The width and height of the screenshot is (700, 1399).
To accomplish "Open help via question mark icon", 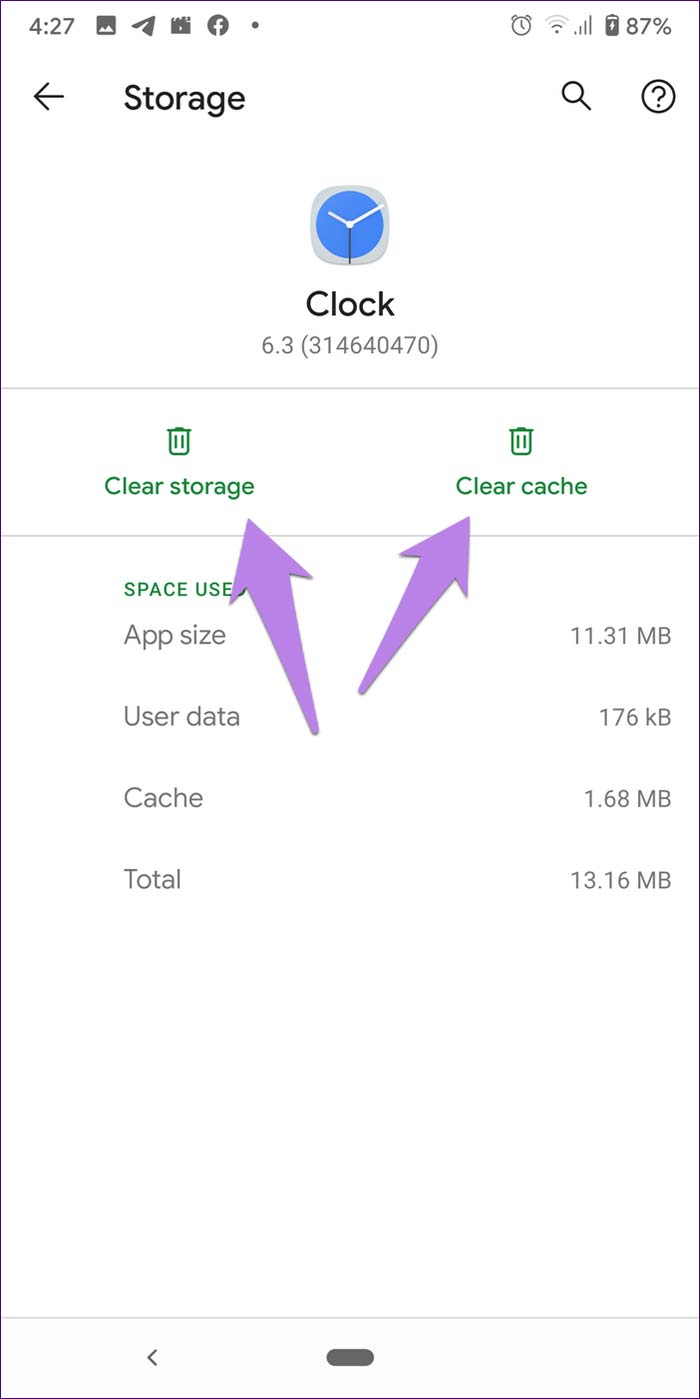I will 657,97.
